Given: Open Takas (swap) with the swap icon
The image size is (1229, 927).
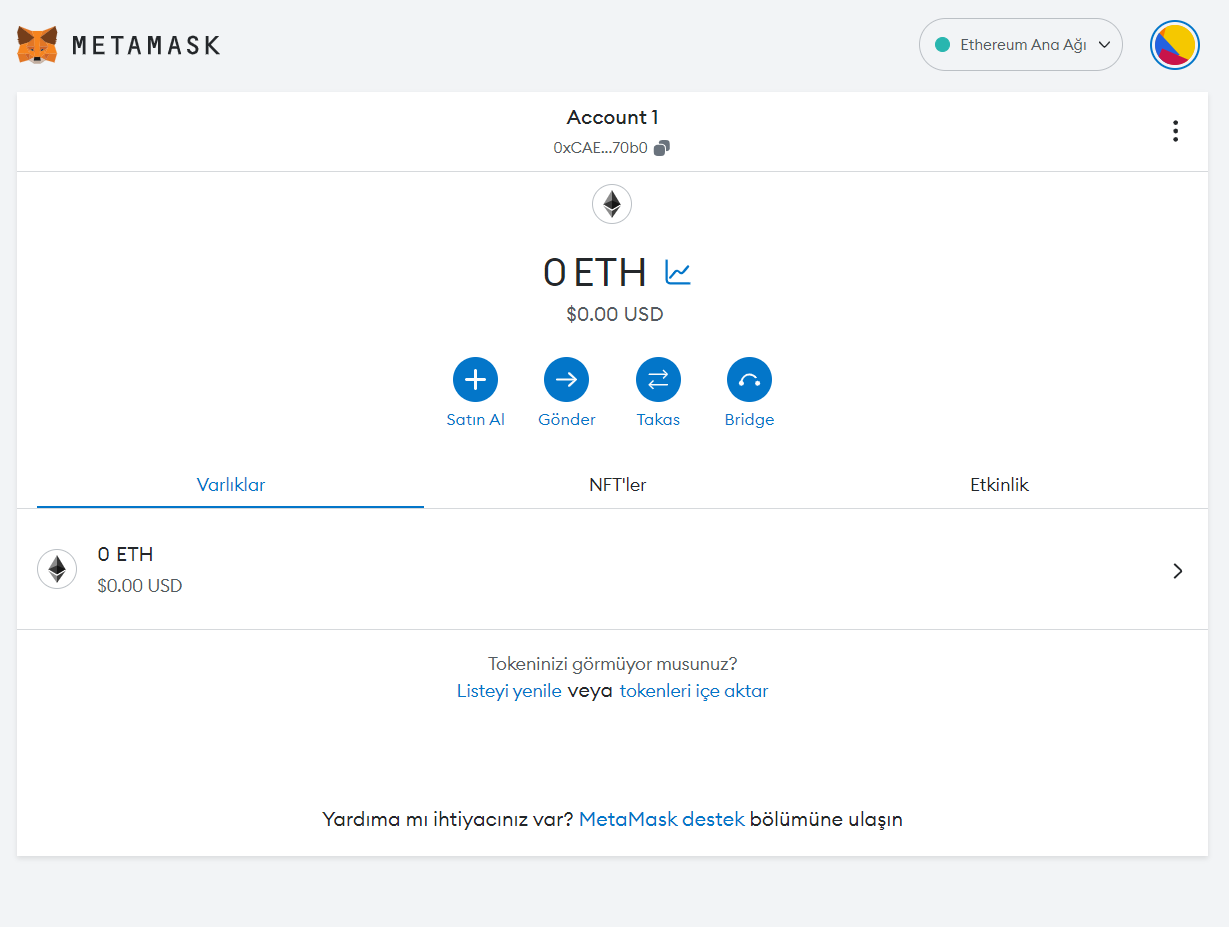Looking at the screenshot, I should tap(658, 379).
